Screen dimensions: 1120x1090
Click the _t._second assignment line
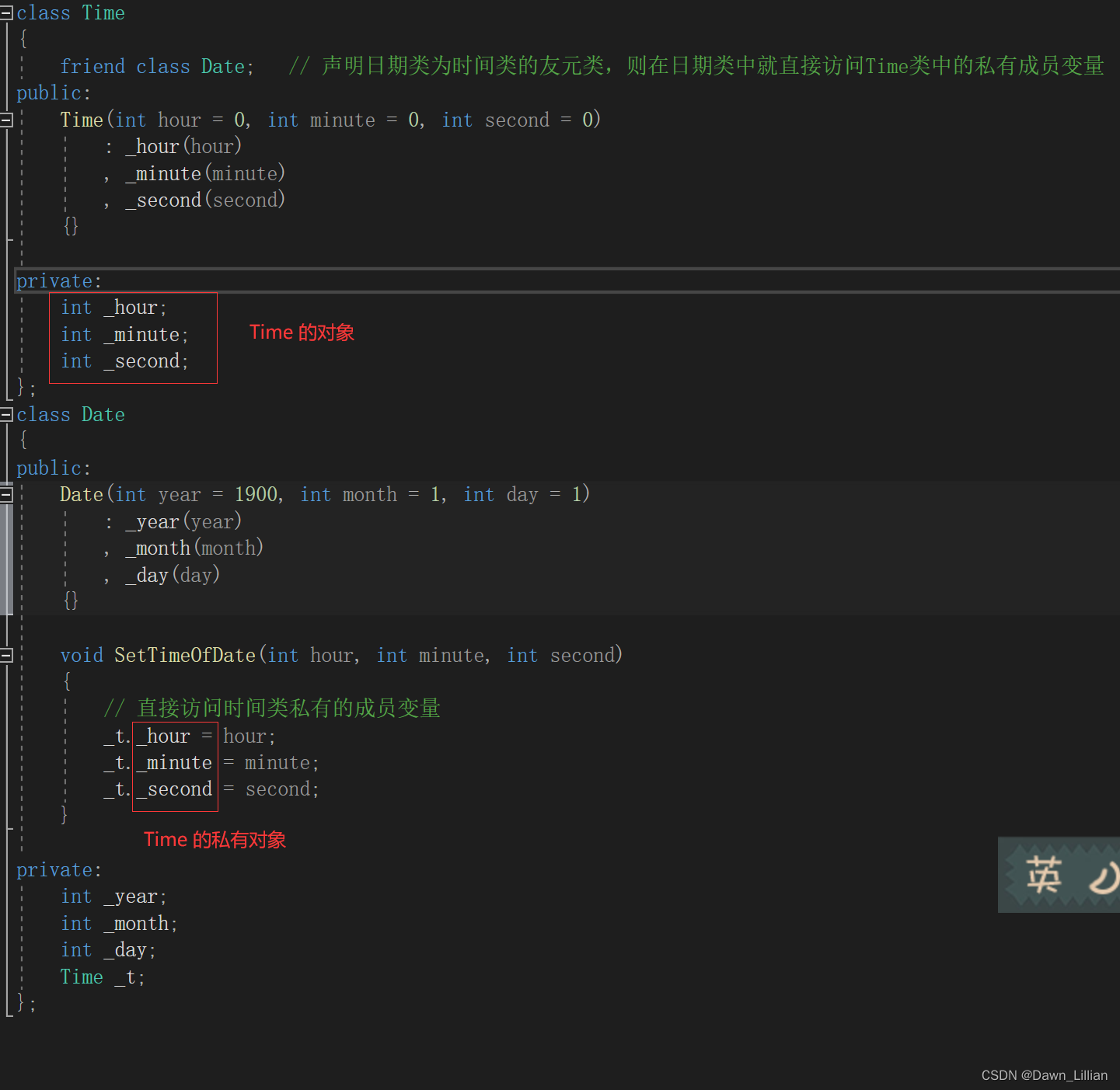(x=211, y=789)
